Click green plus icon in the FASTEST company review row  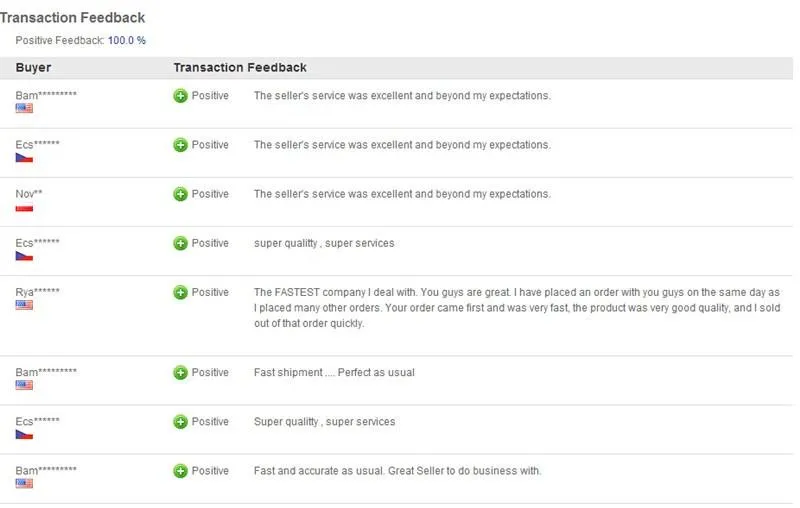(x=180, y=292)
